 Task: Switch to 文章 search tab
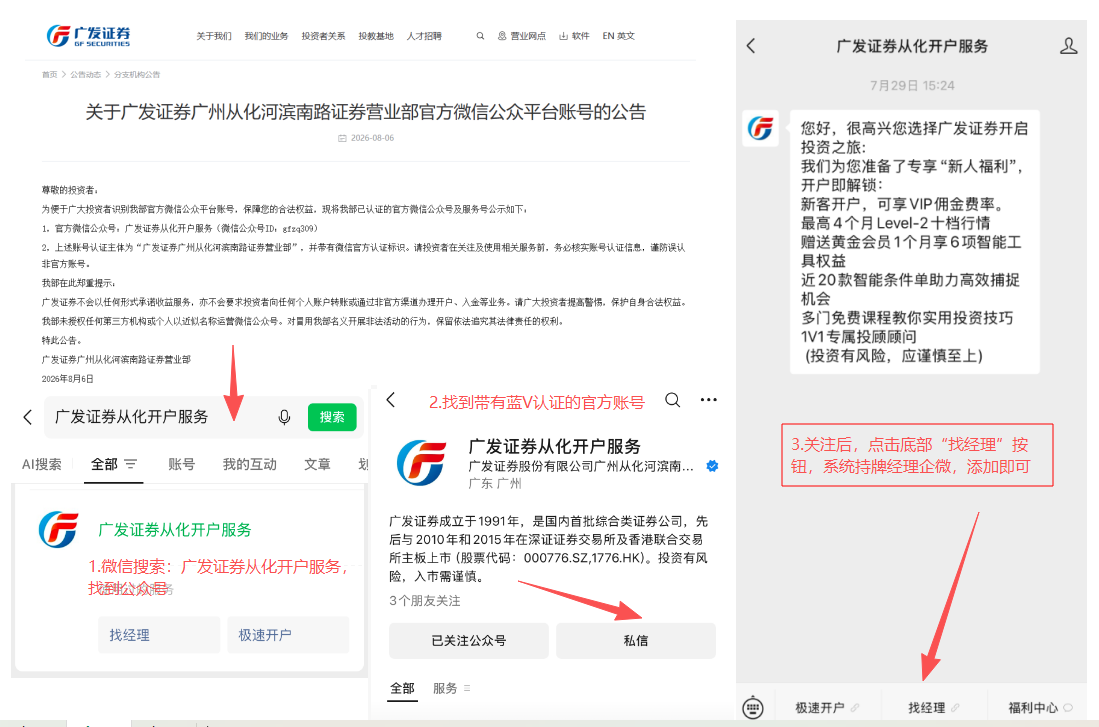[x=318, y=464]
